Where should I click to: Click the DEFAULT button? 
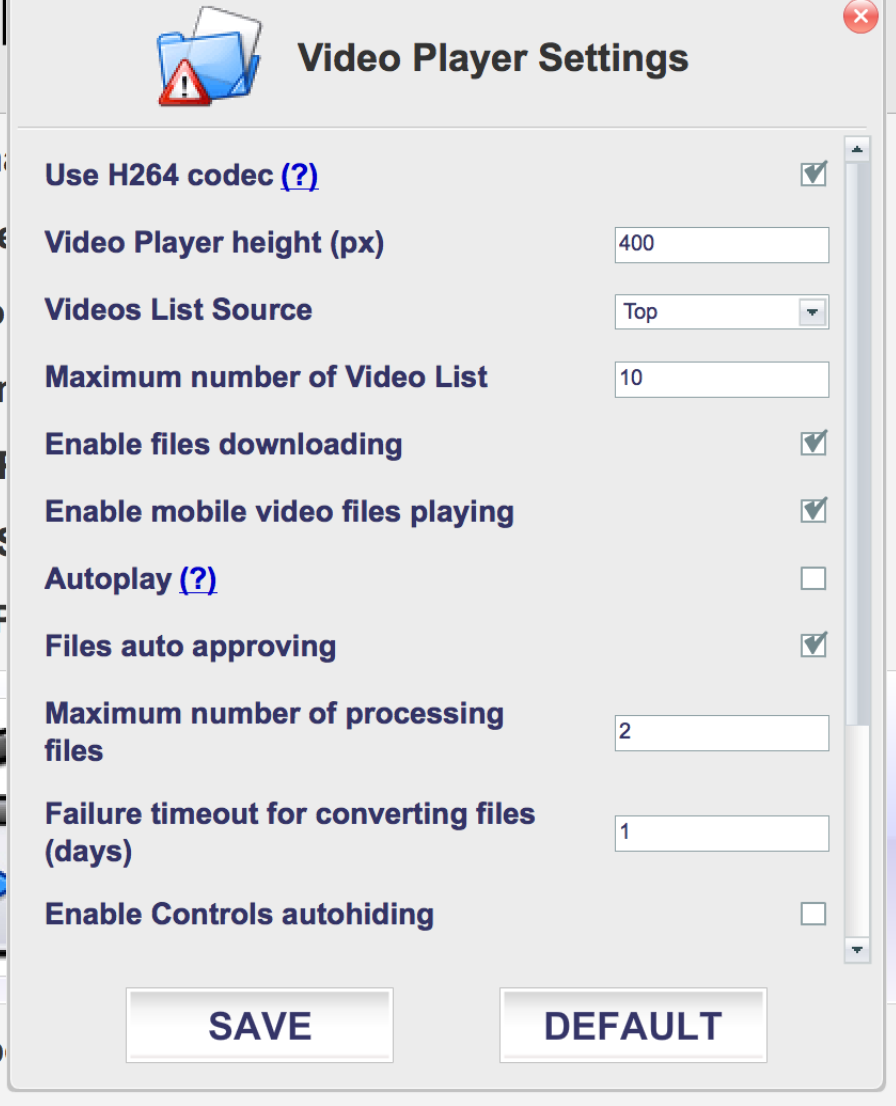pyautogui.click(x=633, y=1025)
